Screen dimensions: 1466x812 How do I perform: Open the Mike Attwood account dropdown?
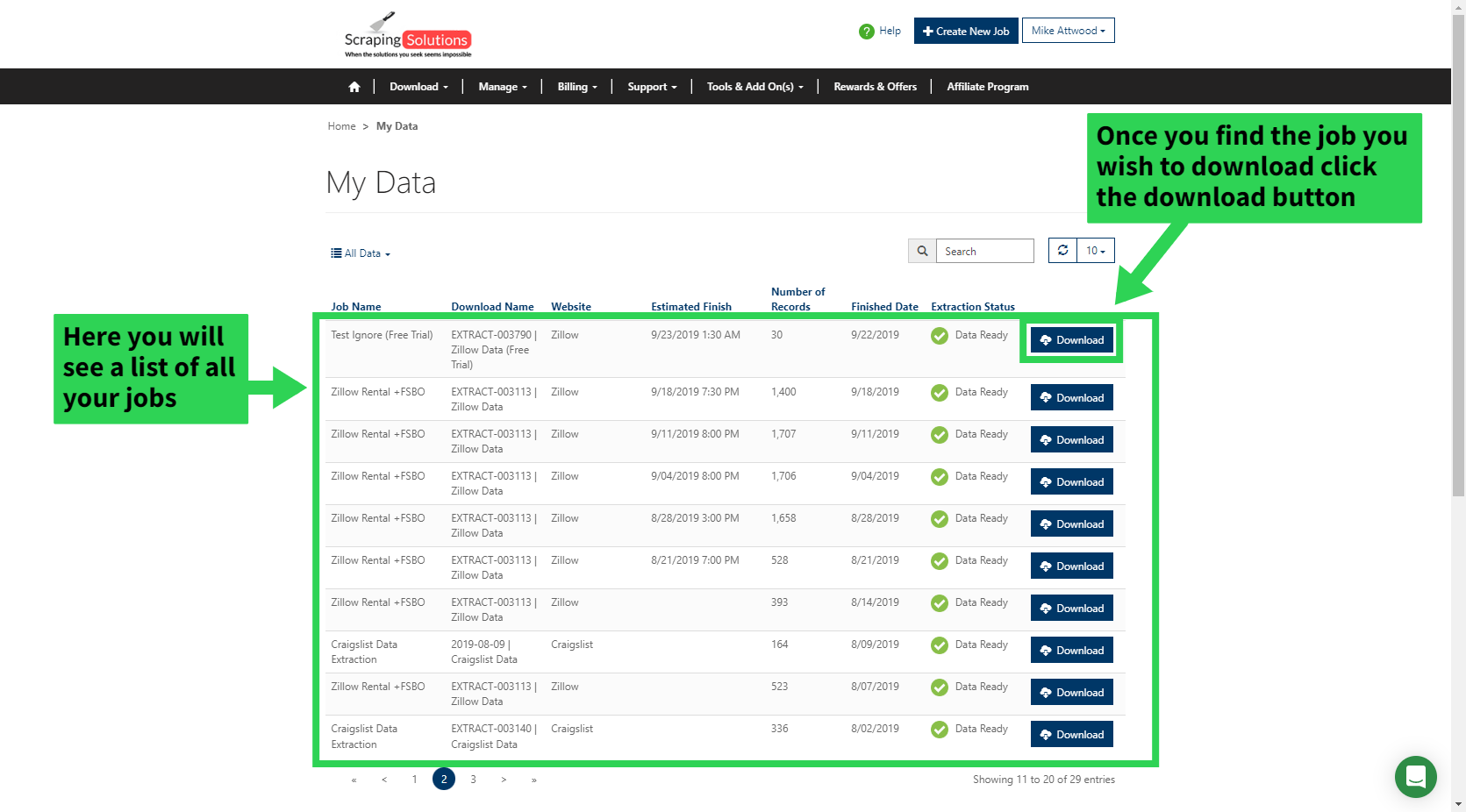(1068, 31)
